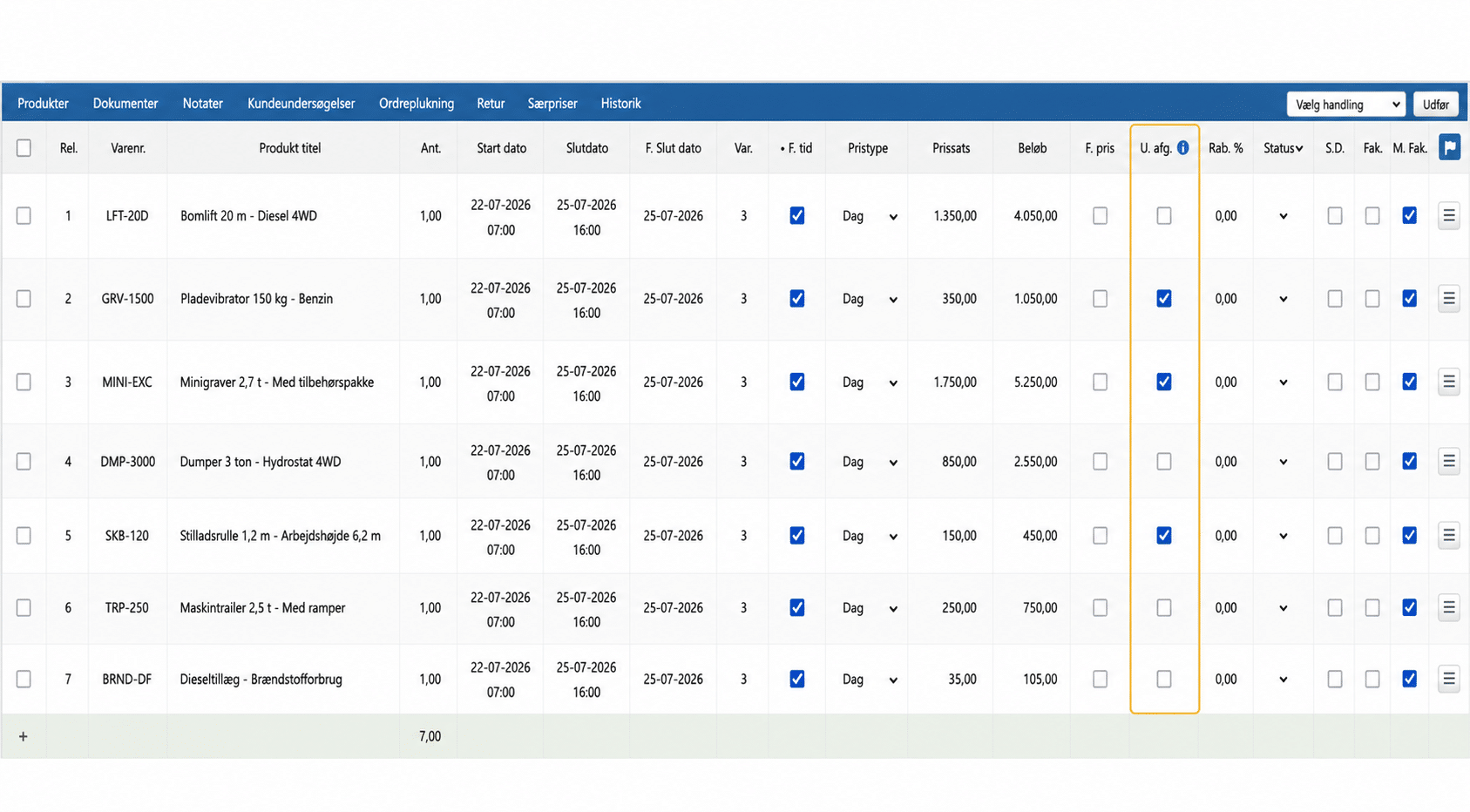The image size is (1470, 812).
Task: Click the blue flag icon in header
Action: tap(1449, 147)
